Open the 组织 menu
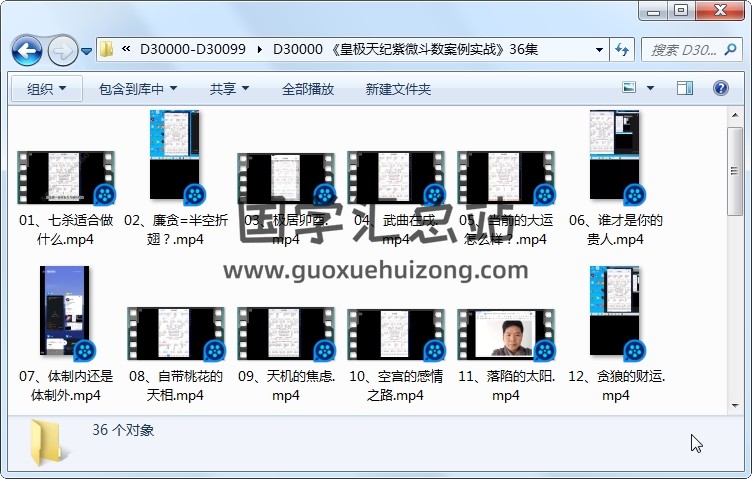Image resolution: width=752 pixels, height=479 pixels. point(47,89)
